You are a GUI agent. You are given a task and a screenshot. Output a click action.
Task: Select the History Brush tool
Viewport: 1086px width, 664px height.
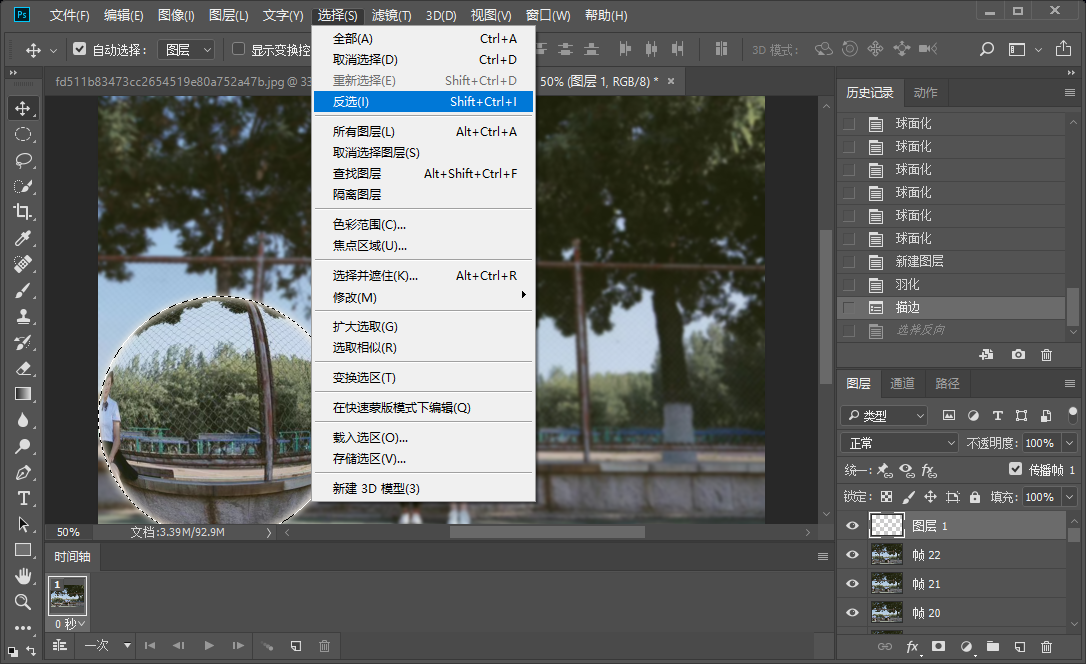23,342
